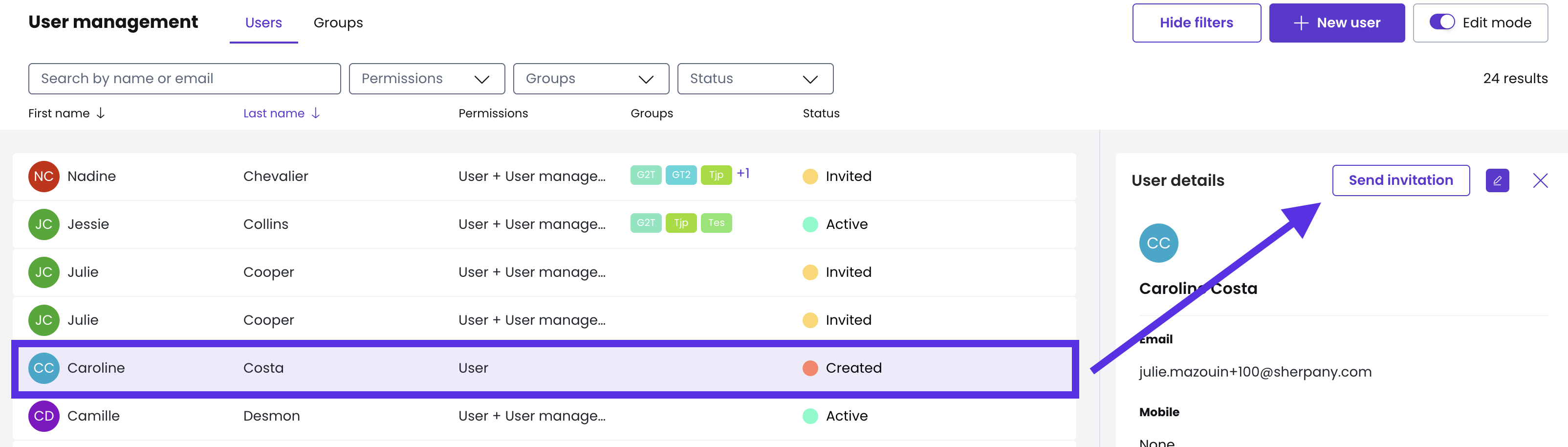Click the GT2 group tag in Nadine's row
The width and height of the screenshot is (1568, 447).
coord(681,175)
